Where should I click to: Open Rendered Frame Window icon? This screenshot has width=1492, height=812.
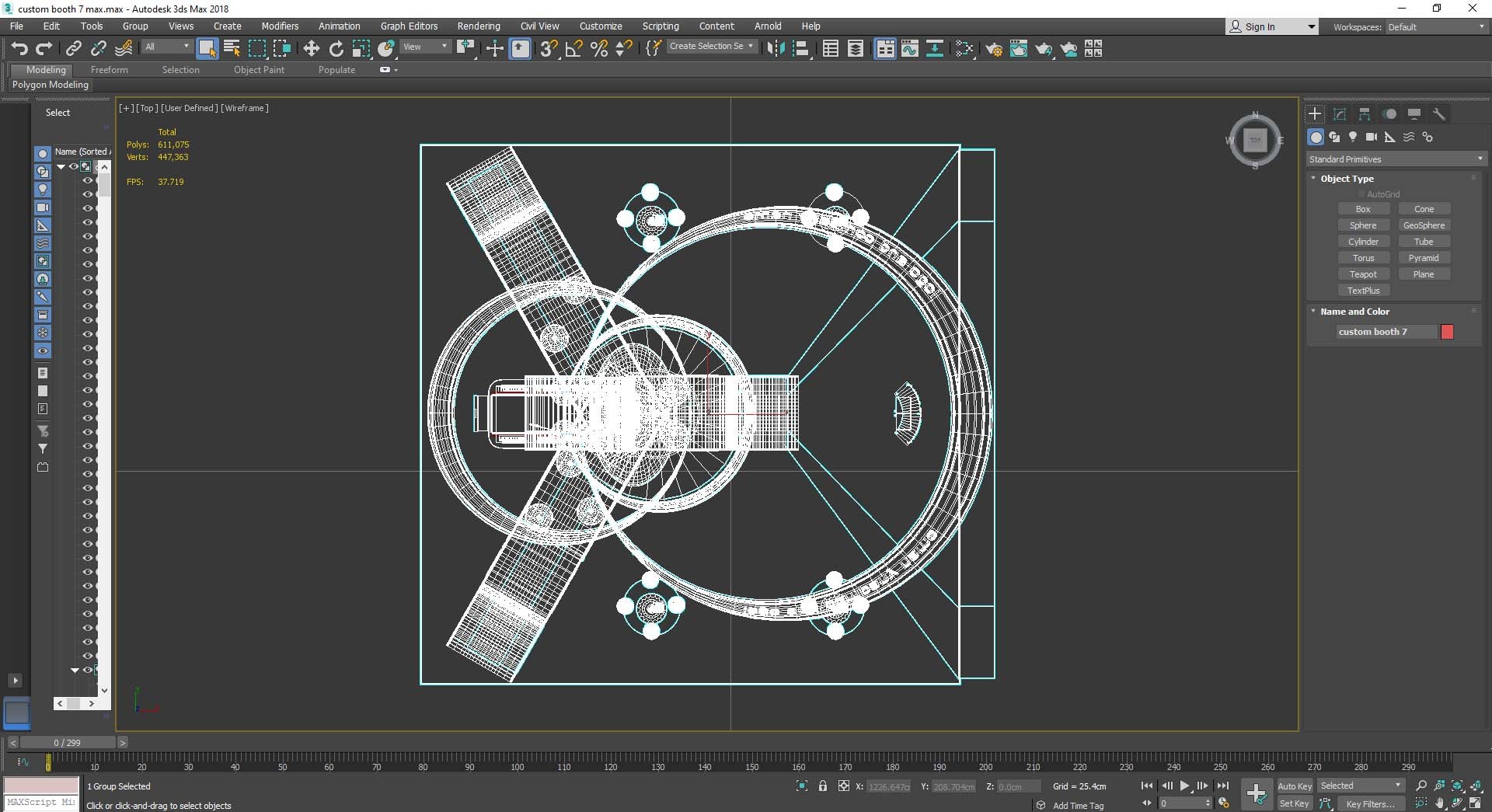pyautogui.click(x=1018, y=49)
